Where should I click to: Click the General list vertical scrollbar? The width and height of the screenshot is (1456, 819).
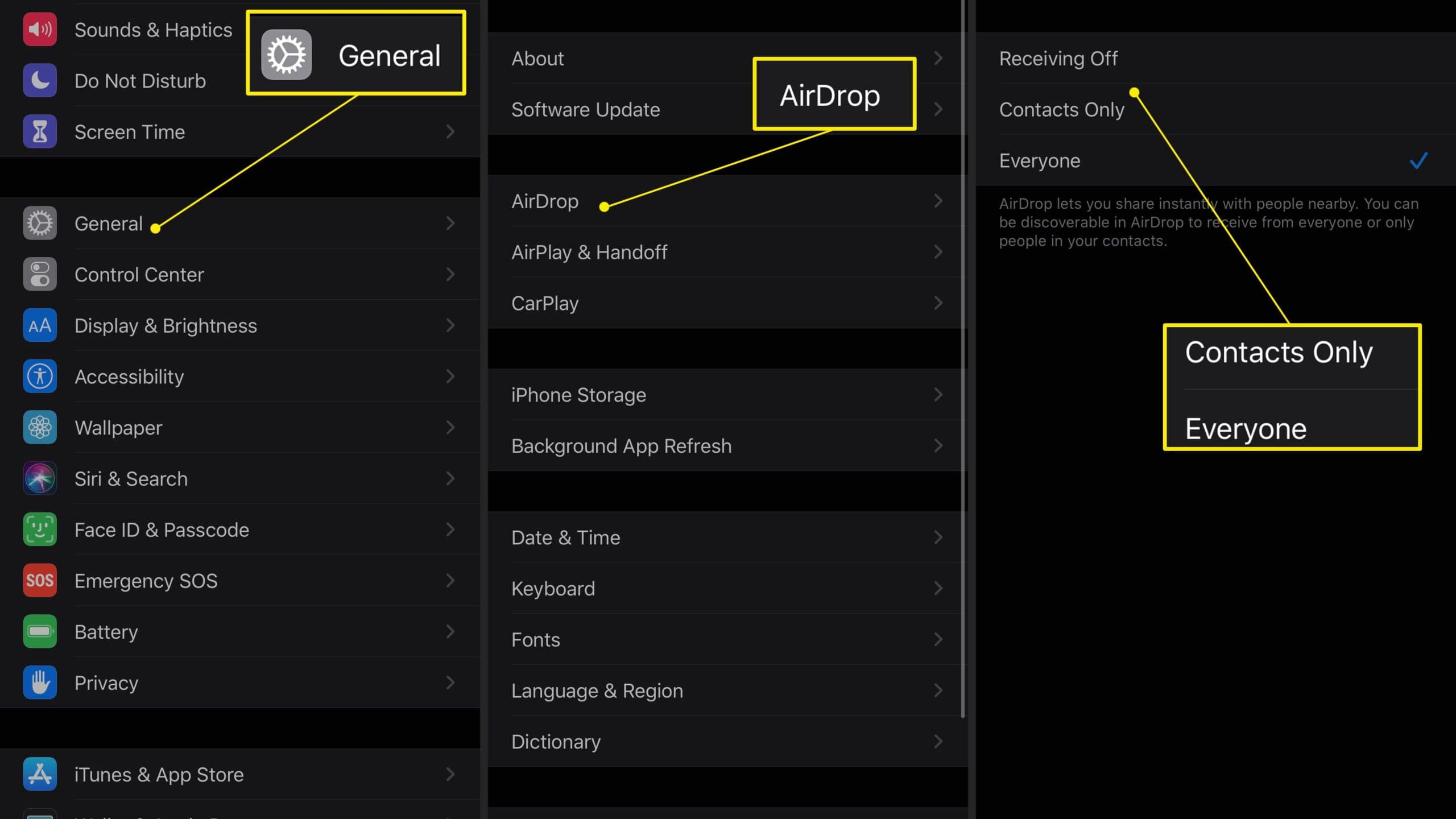click(963, 358)
